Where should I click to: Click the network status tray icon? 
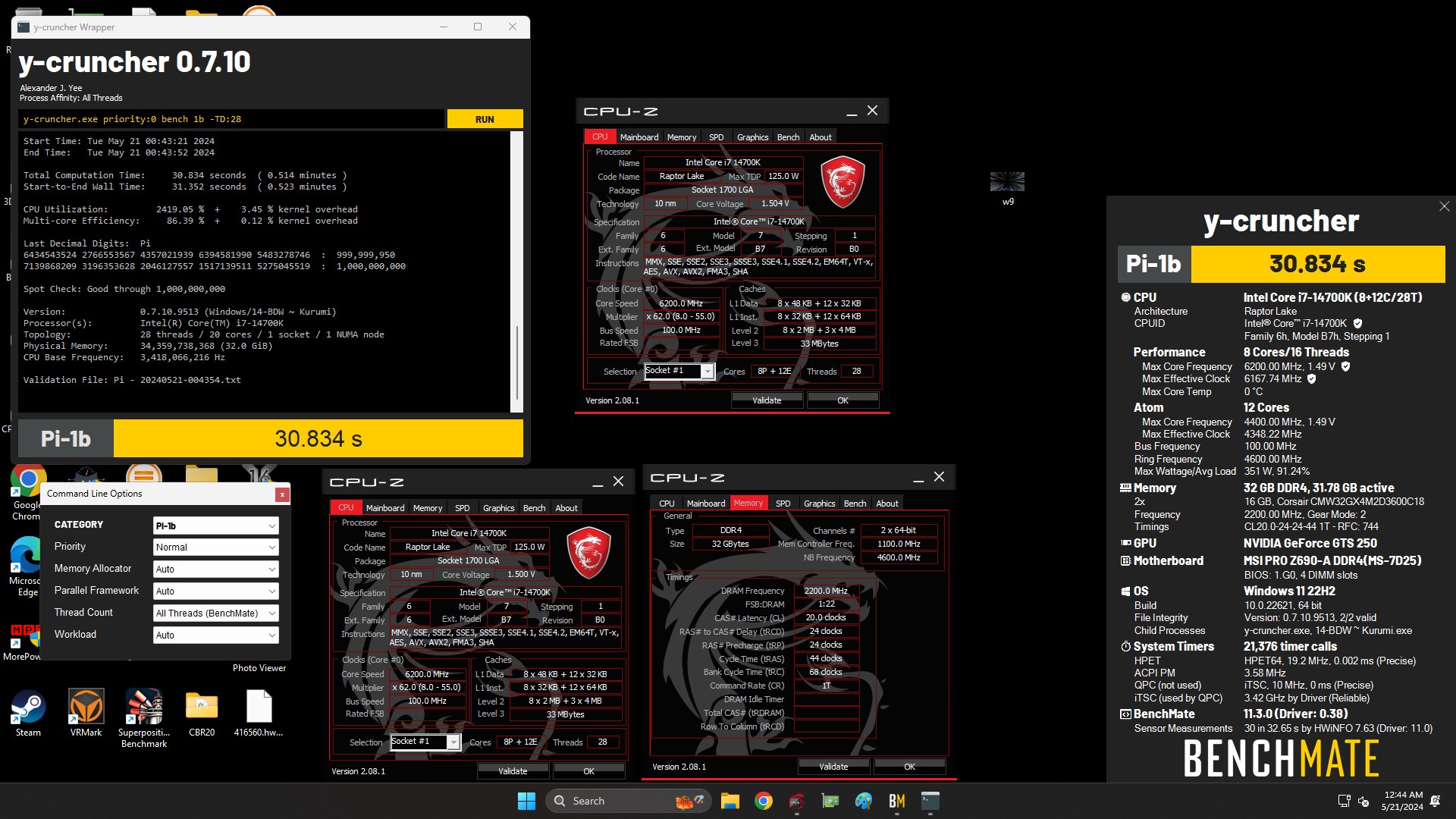click(x=1344, y=801)
